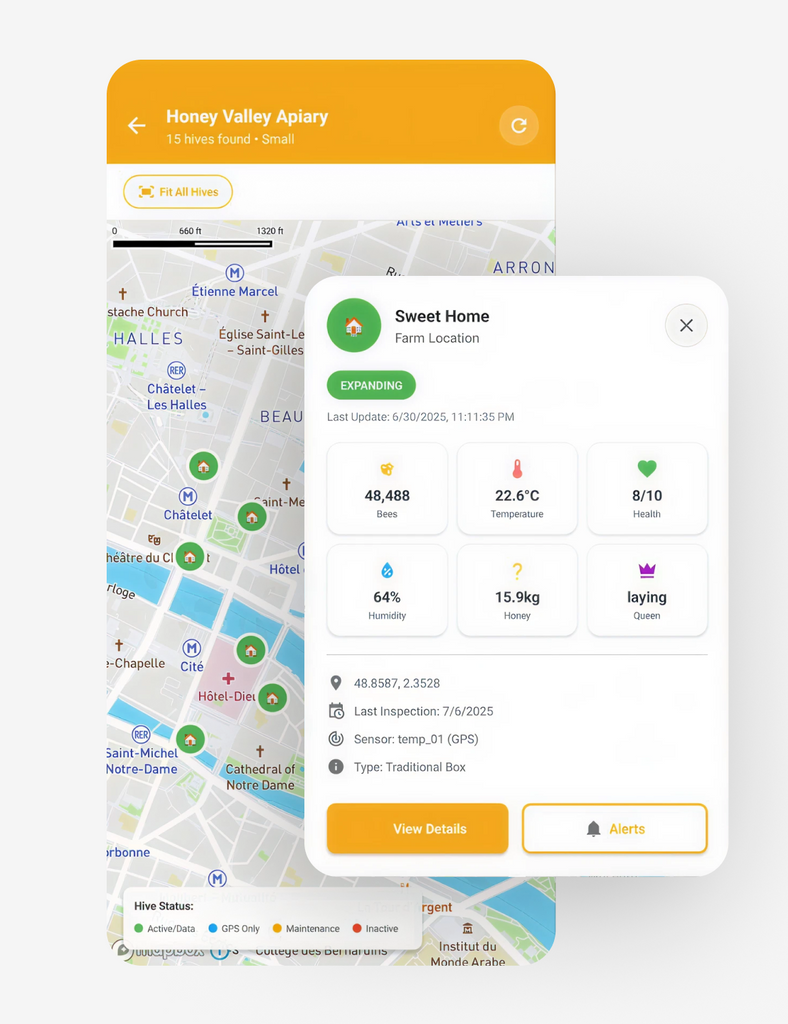Click the orange Maintenance legend dot

tap(277, 928)
